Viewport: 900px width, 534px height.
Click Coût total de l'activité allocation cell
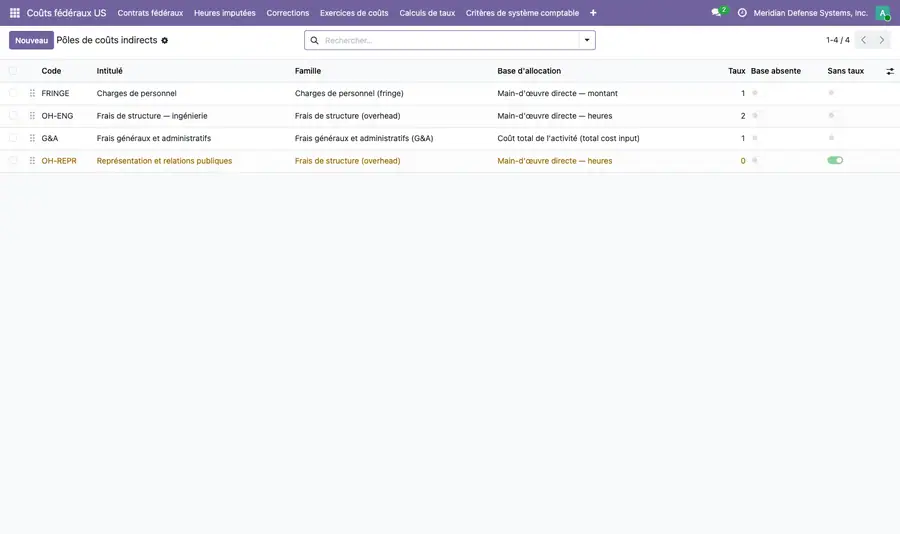tap(568, 138)
